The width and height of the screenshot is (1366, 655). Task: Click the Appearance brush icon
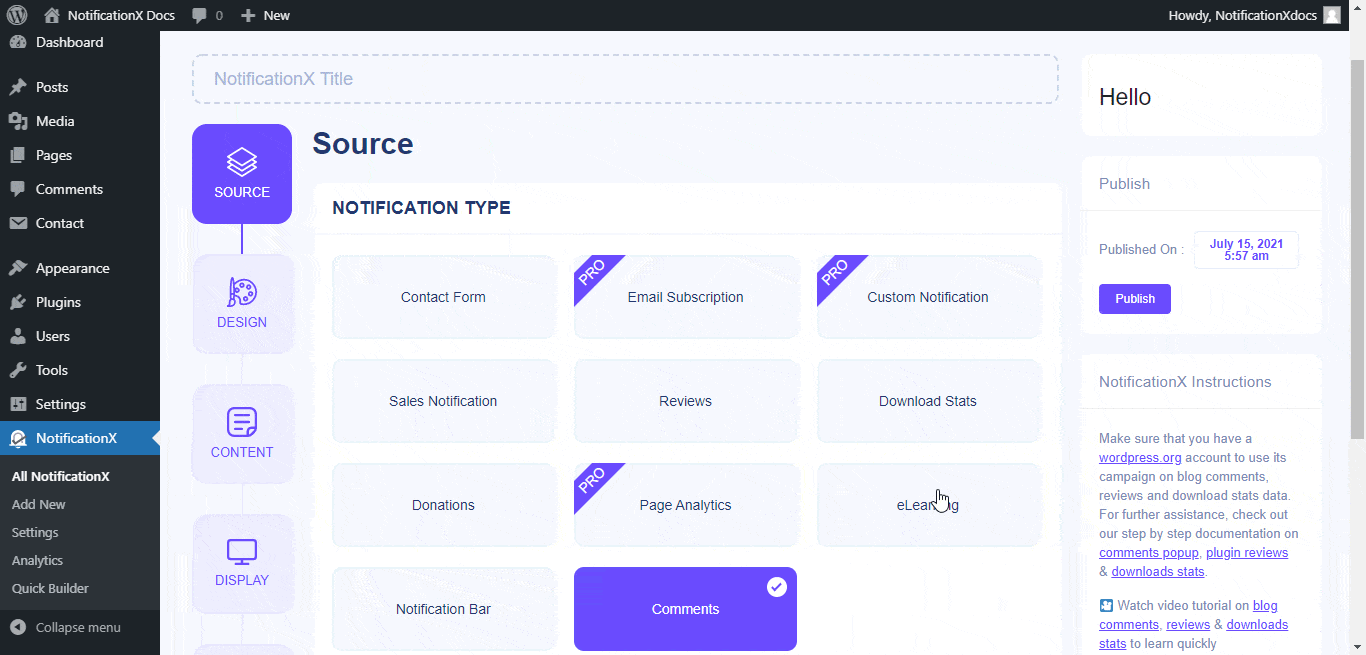[x=18, y=268]
